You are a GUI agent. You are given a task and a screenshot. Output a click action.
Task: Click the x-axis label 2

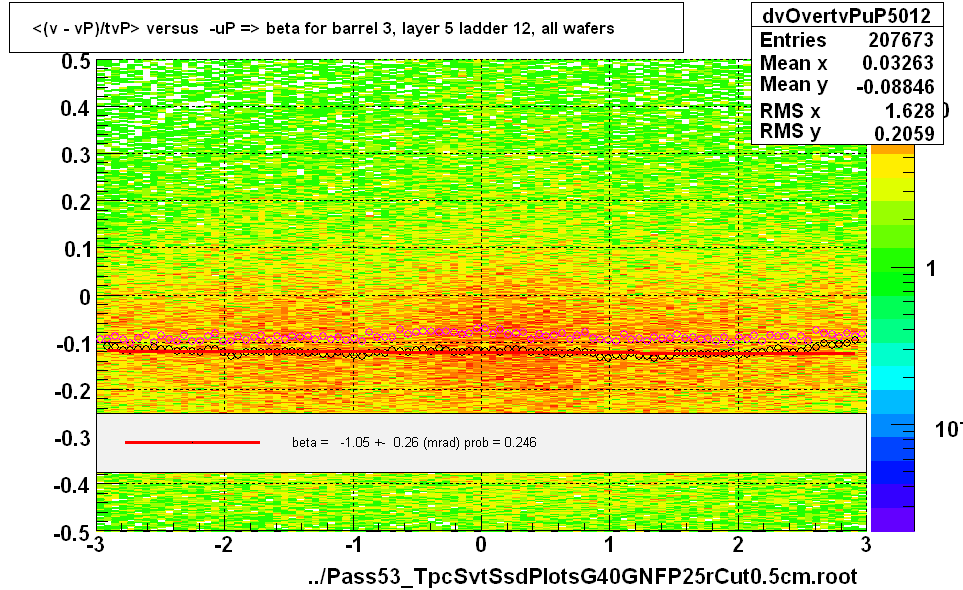pyautogui.click(x=738, y=545)
